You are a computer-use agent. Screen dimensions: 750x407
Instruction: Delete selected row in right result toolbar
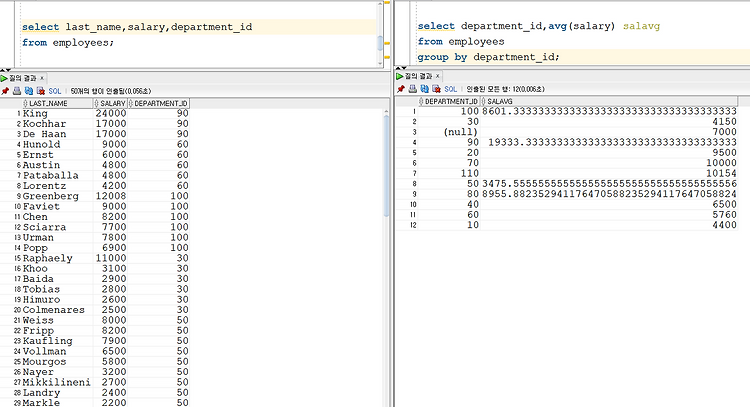[436, 89]
